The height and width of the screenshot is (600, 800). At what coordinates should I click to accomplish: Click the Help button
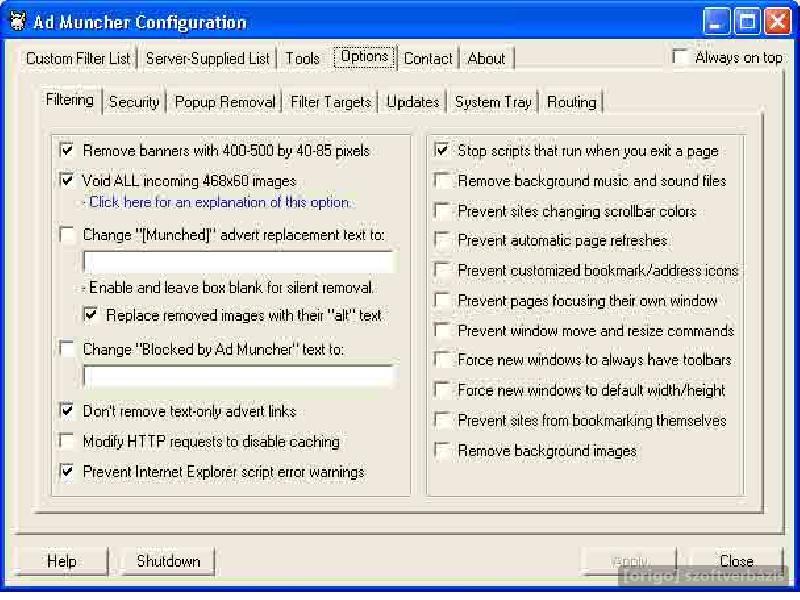click(x=62, y=561)
